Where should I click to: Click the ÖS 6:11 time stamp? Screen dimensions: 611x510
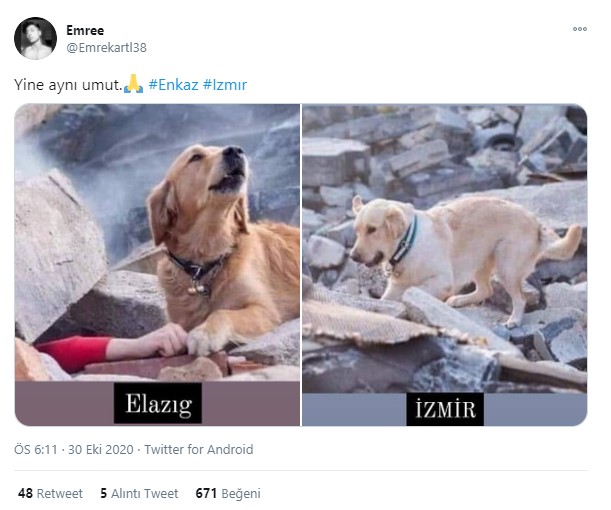pyautogui.click(x=35, y=450)
